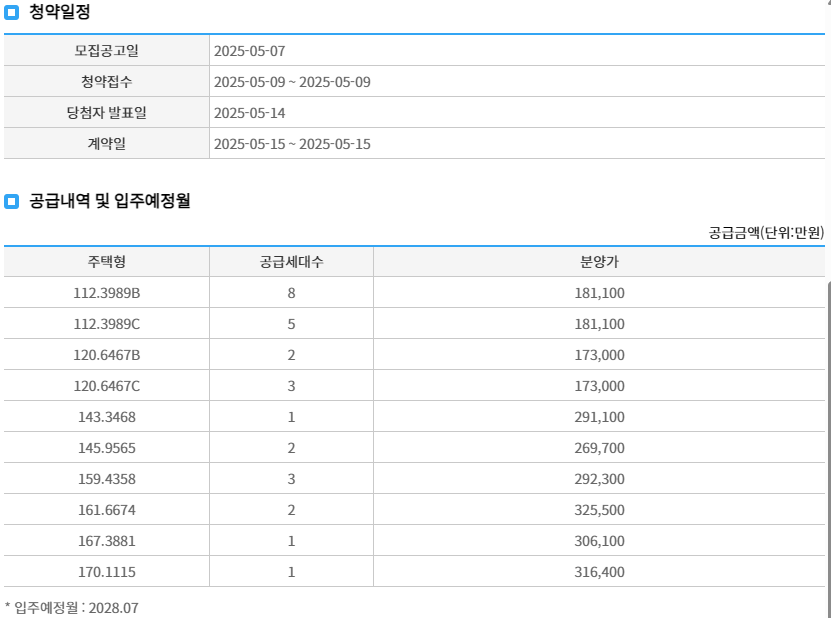The height and width of the screenshot is (618, 831).
Task: Click the 주택형 column header
Action: tap(107, 261)
